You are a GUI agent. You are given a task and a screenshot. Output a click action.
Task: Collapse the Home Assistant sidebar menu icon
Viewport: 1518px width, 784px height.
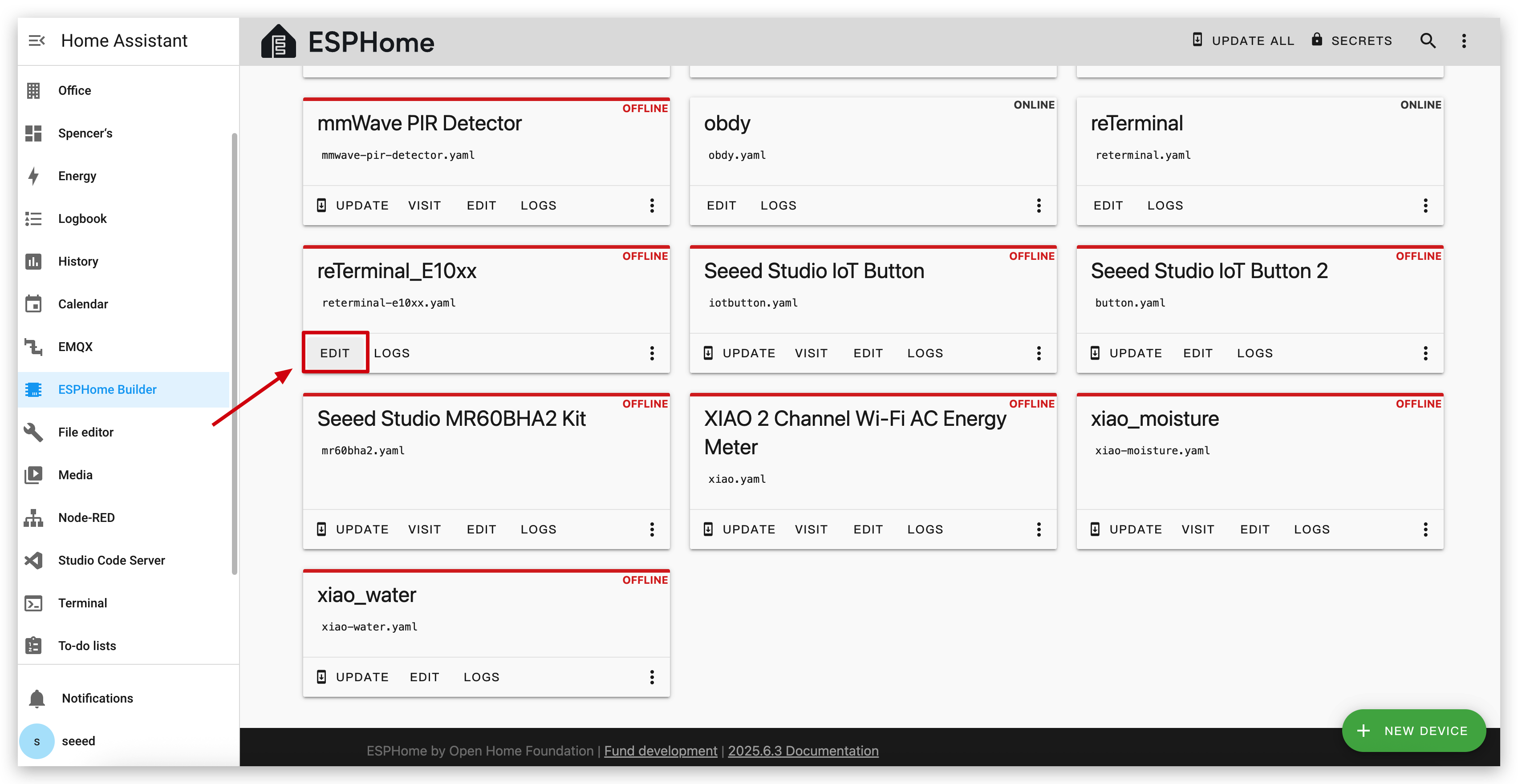(x=37, y=40)
